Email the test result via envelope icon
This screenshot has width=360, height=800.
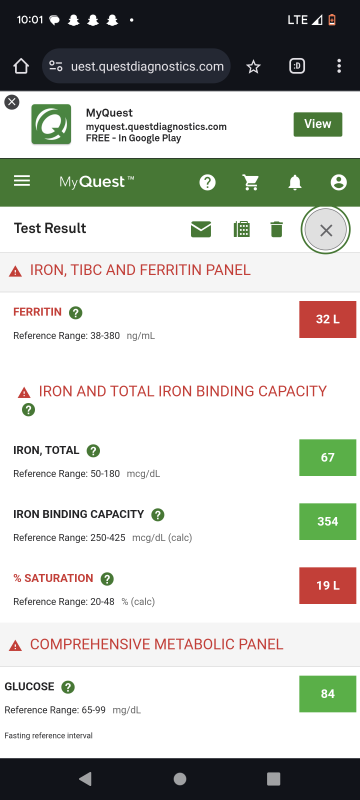(x=201, y=229)
